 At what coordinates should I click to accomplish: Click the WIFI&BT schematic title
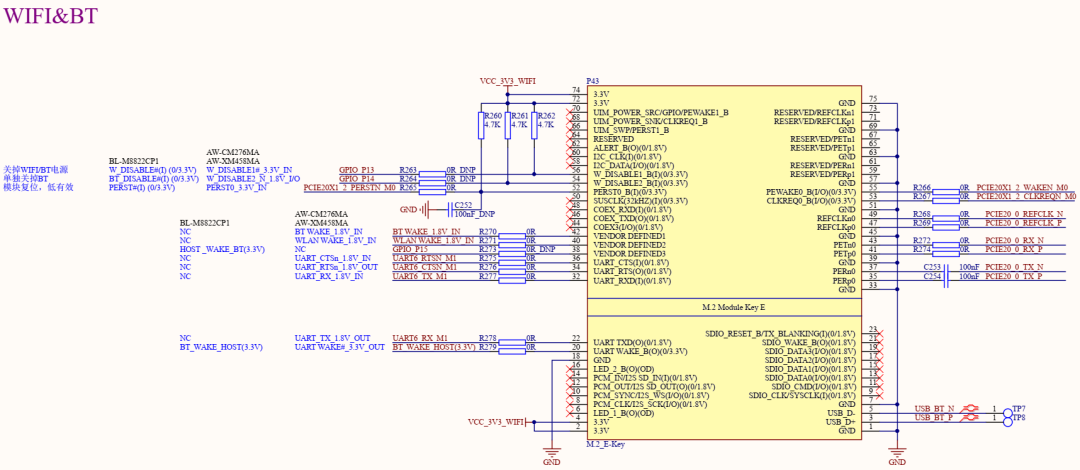50,14
